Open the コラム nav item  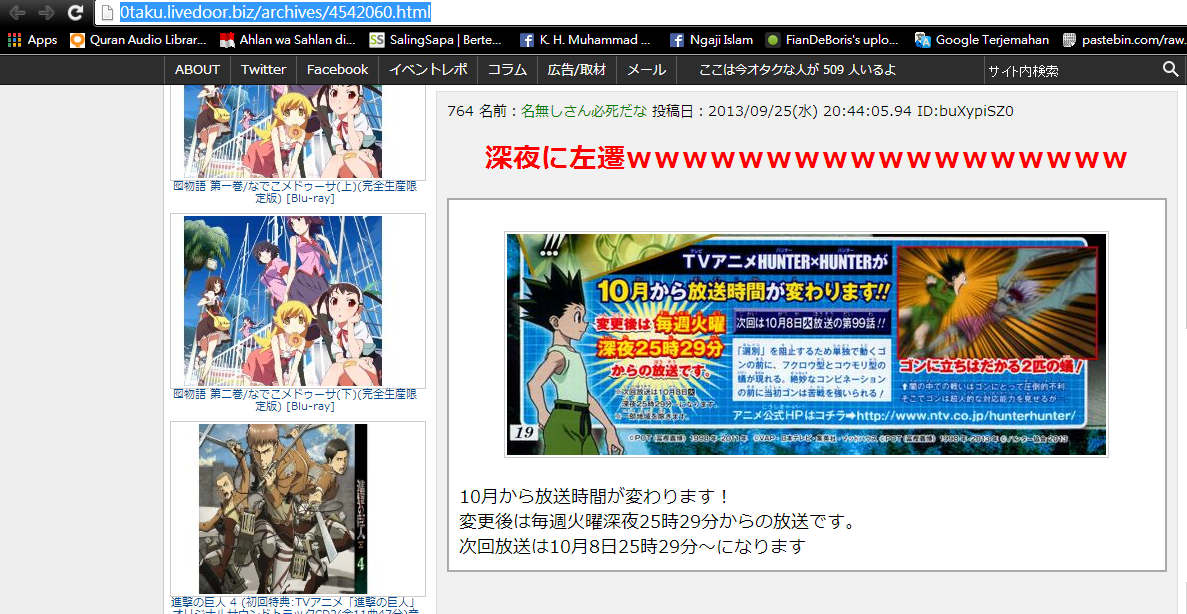click(507, 70)
